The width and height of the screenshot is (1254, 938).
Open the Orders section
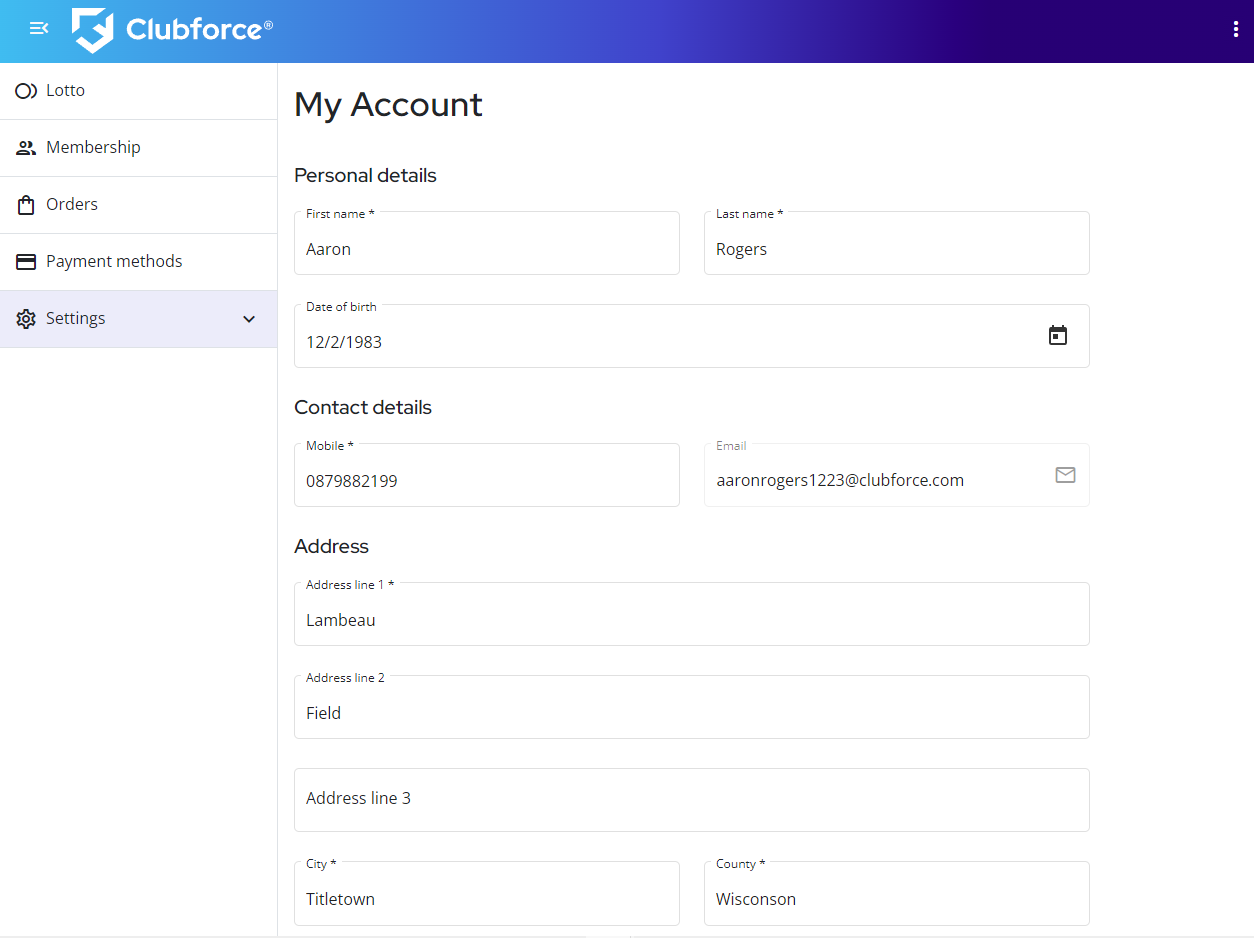[x=72, y=205]
